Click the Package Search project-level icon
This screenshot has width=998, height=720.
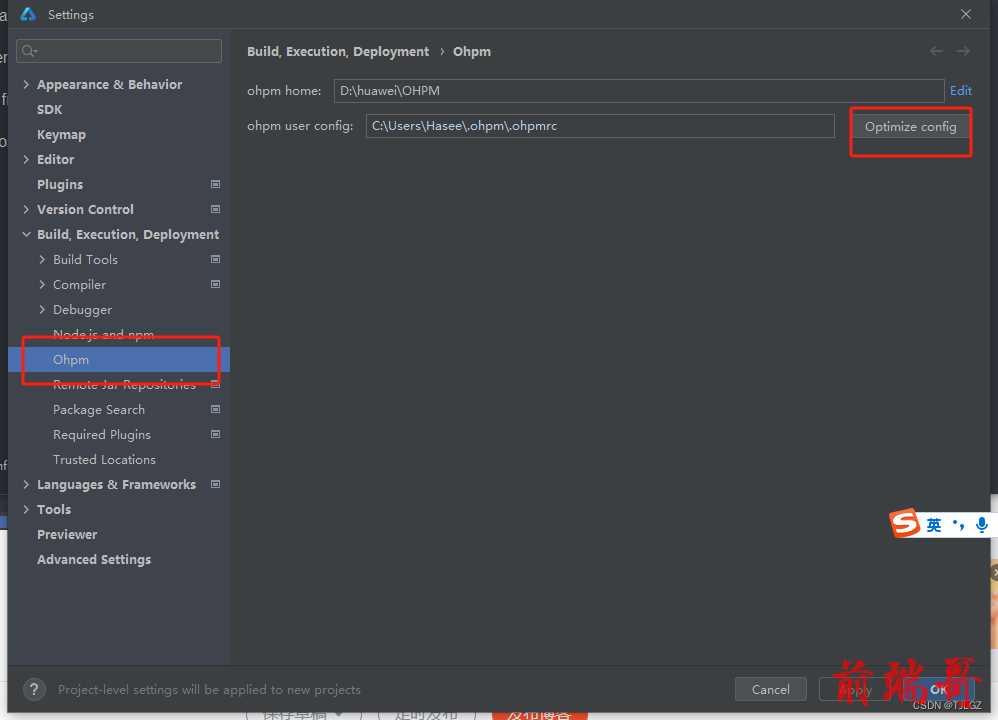tap(216, 409)
